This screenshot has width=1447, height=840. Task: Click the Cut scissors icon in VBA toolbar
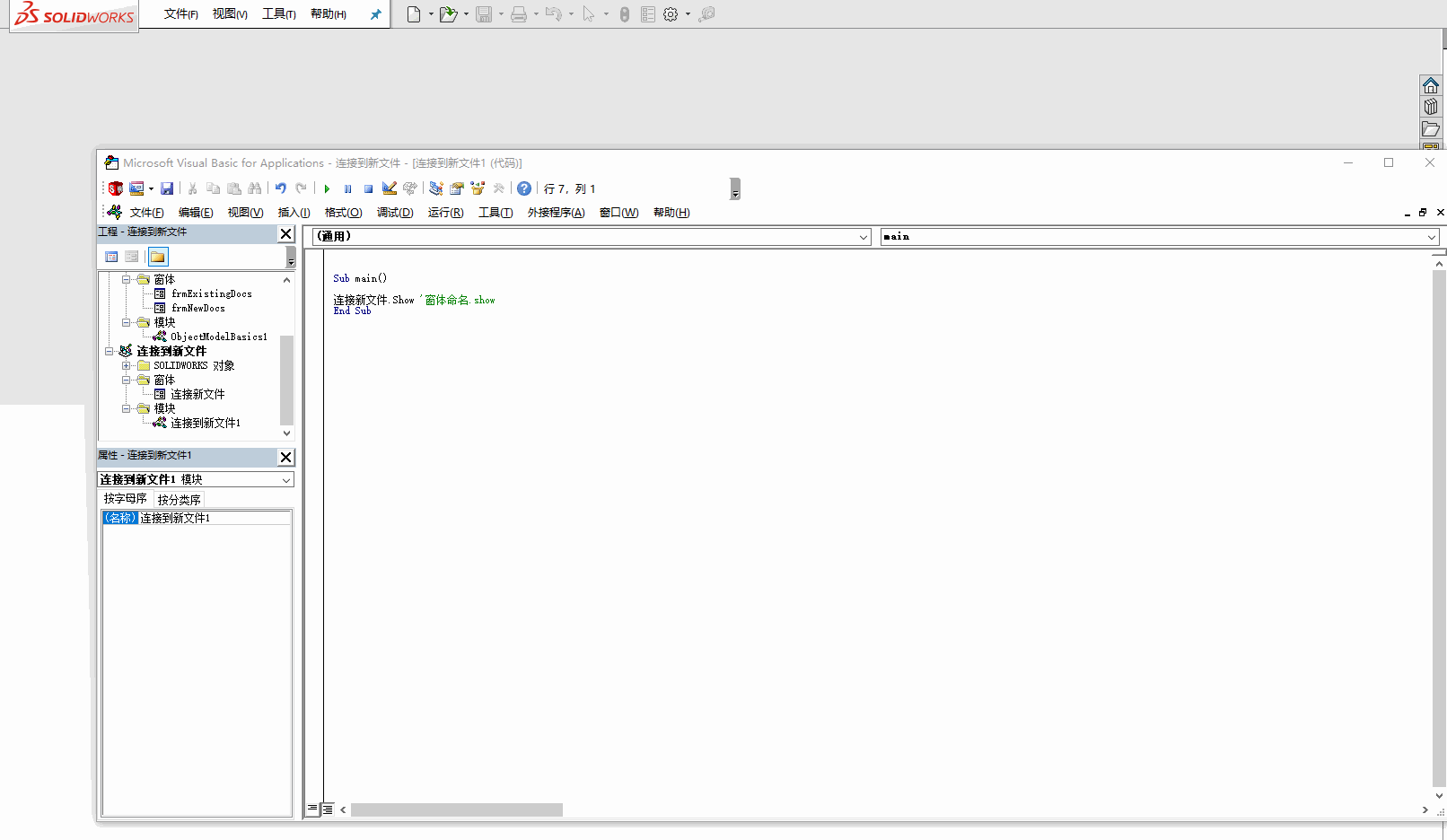[x=192, y=188]
